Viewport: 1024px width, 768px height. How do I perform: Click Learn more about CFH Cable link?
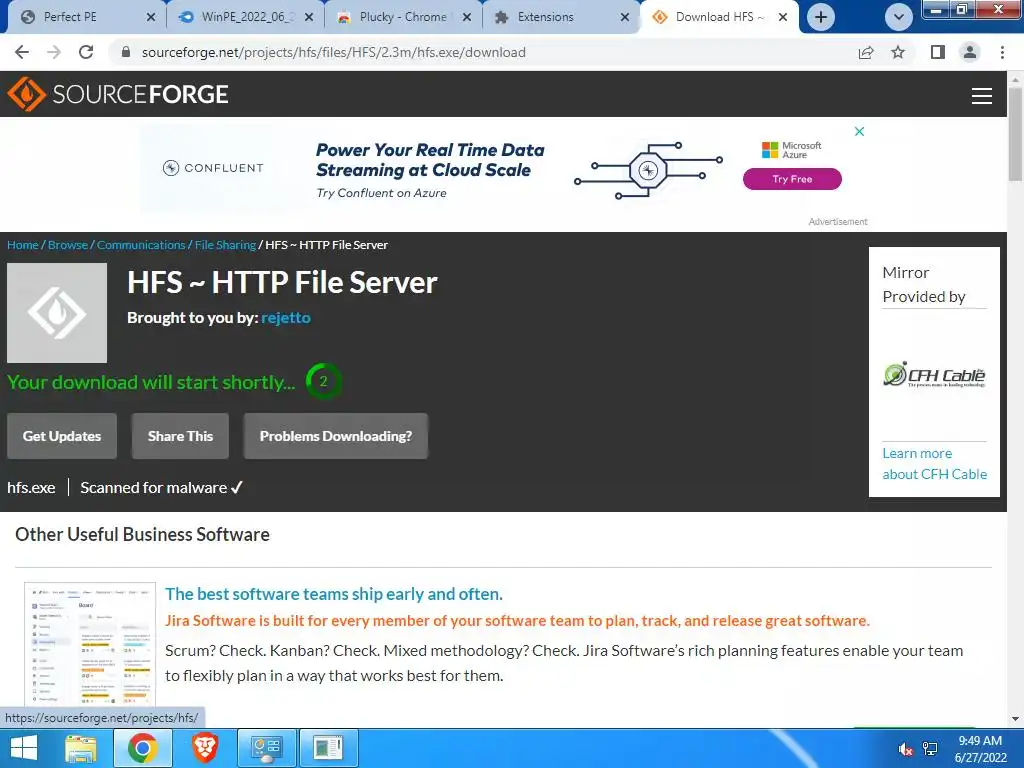coord(935,464)
